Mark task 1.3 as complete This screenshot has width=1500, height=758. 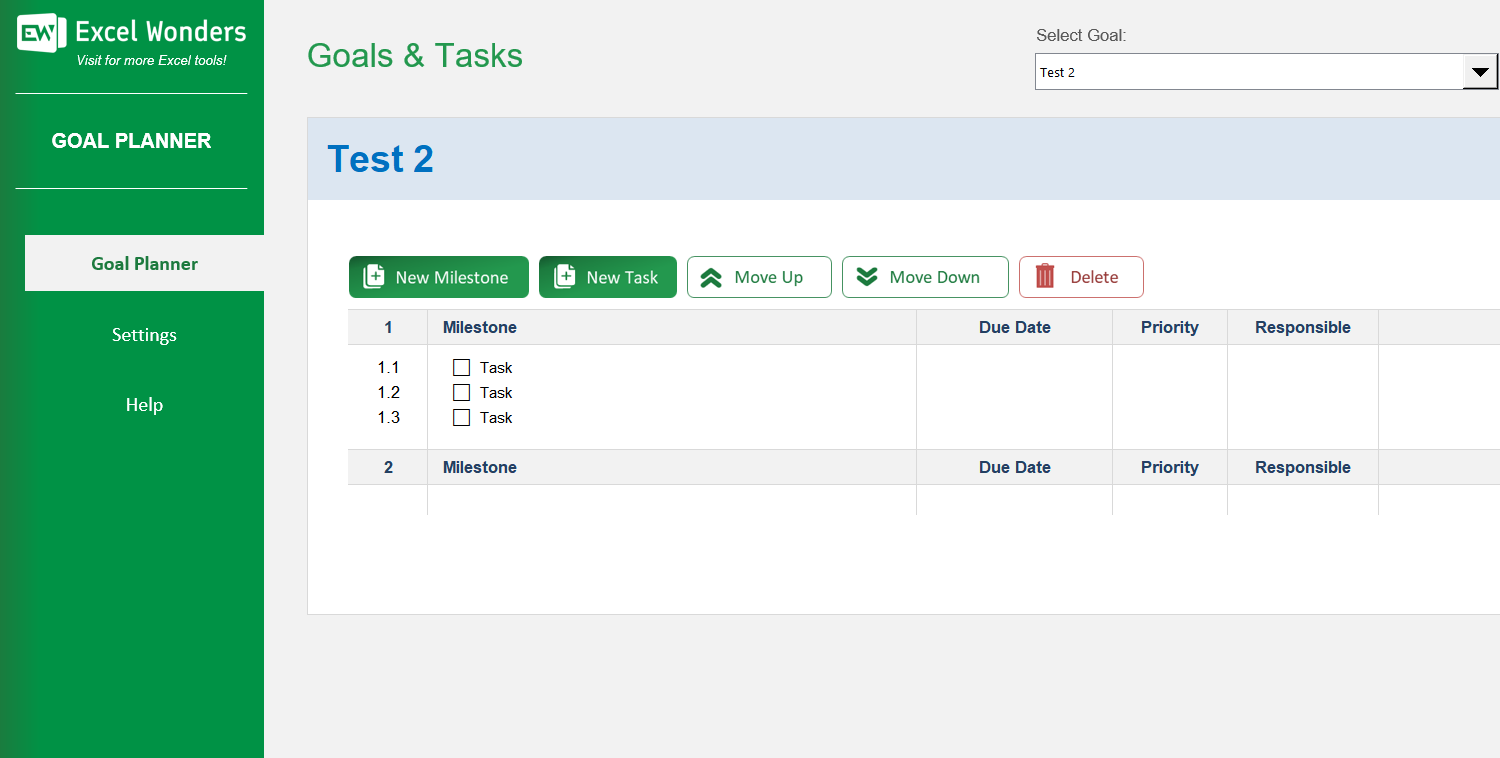click(x=461, y=417)
